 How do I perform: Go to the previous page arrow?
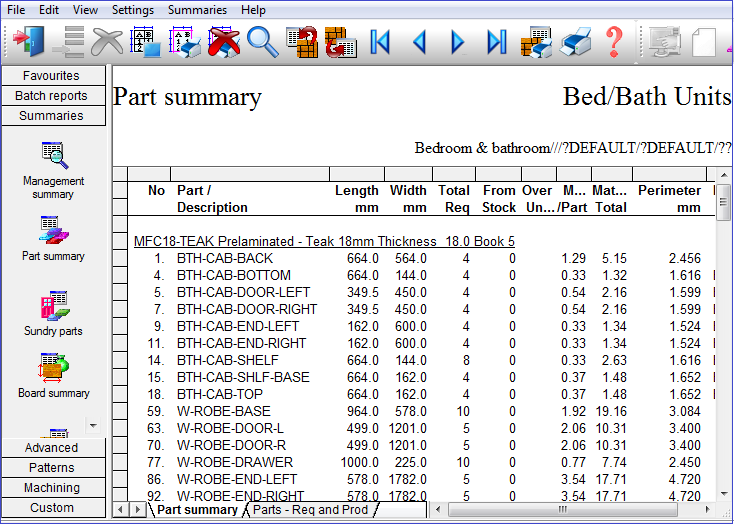point(419,41)
